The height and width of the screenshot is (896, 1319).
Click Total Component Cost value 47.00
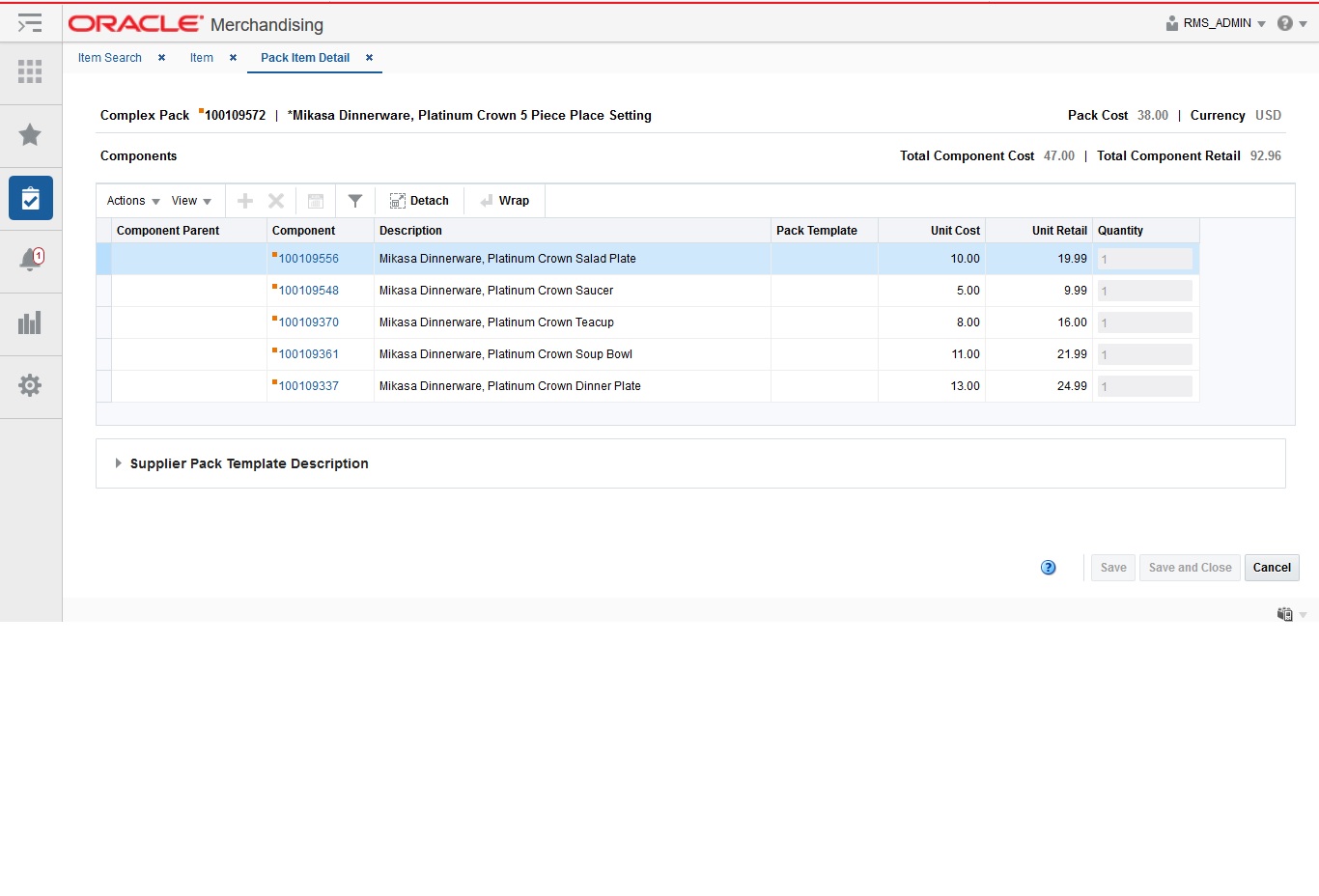(x=1059, y=155)
